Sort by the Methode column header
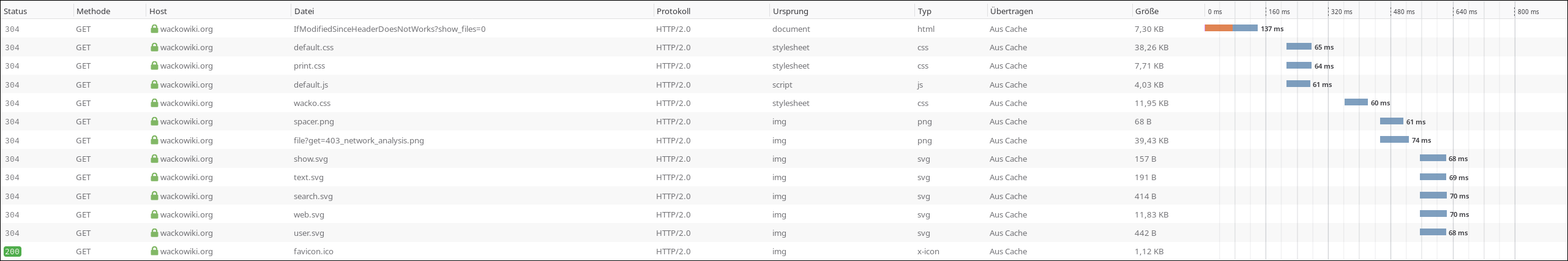The image size is (1568, 261). point(93,11)
